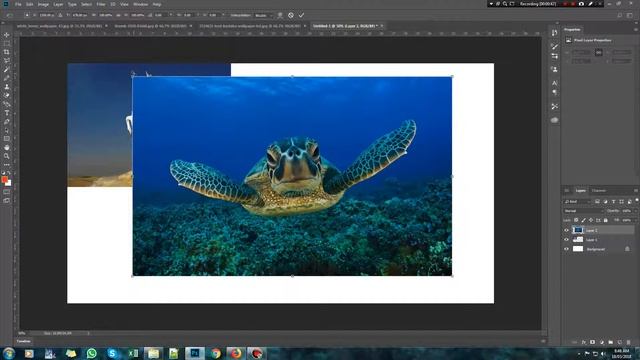Open the File menu
The width and height of the screenshot is (640, 360).
coord(18,4)
